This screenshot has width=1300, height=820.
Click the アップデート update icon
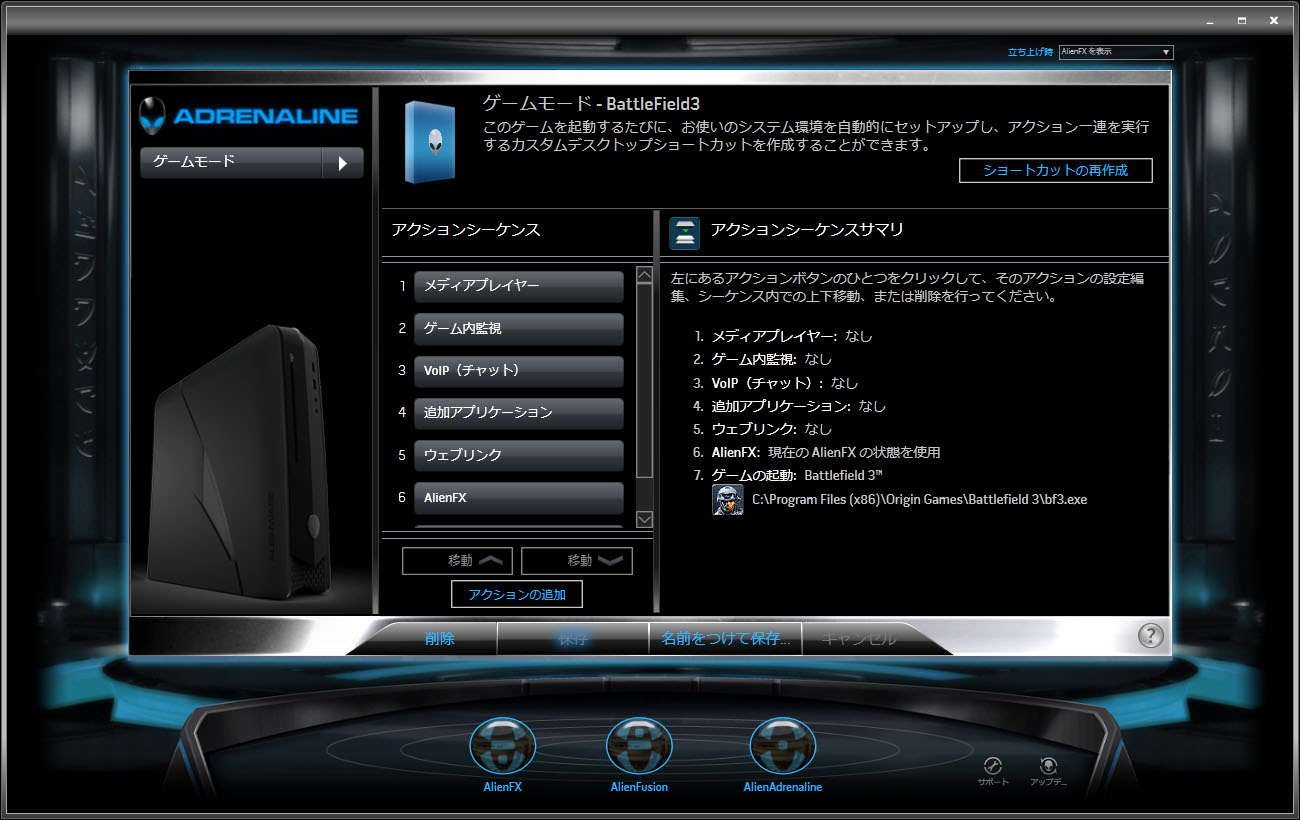(1048, 765)
